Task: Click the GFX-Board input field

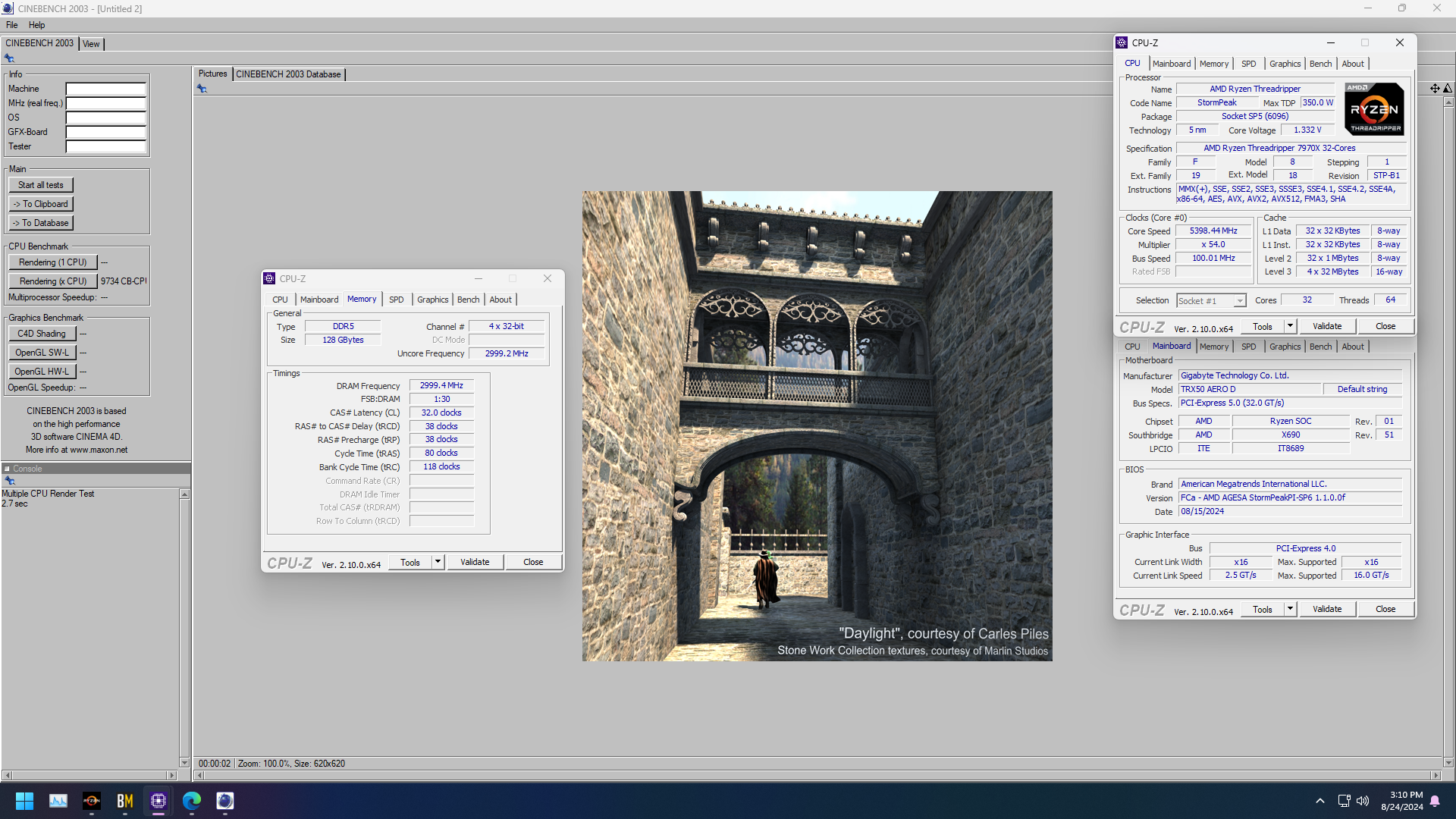Action: (x=105, y=132)
